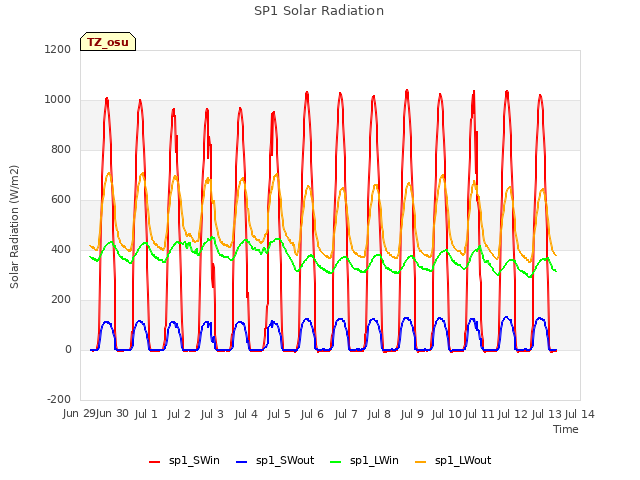Viewport: 640px width, 480px height.
Task: Click the -200 y-axis tick label
Action: [x=59, y=399]
